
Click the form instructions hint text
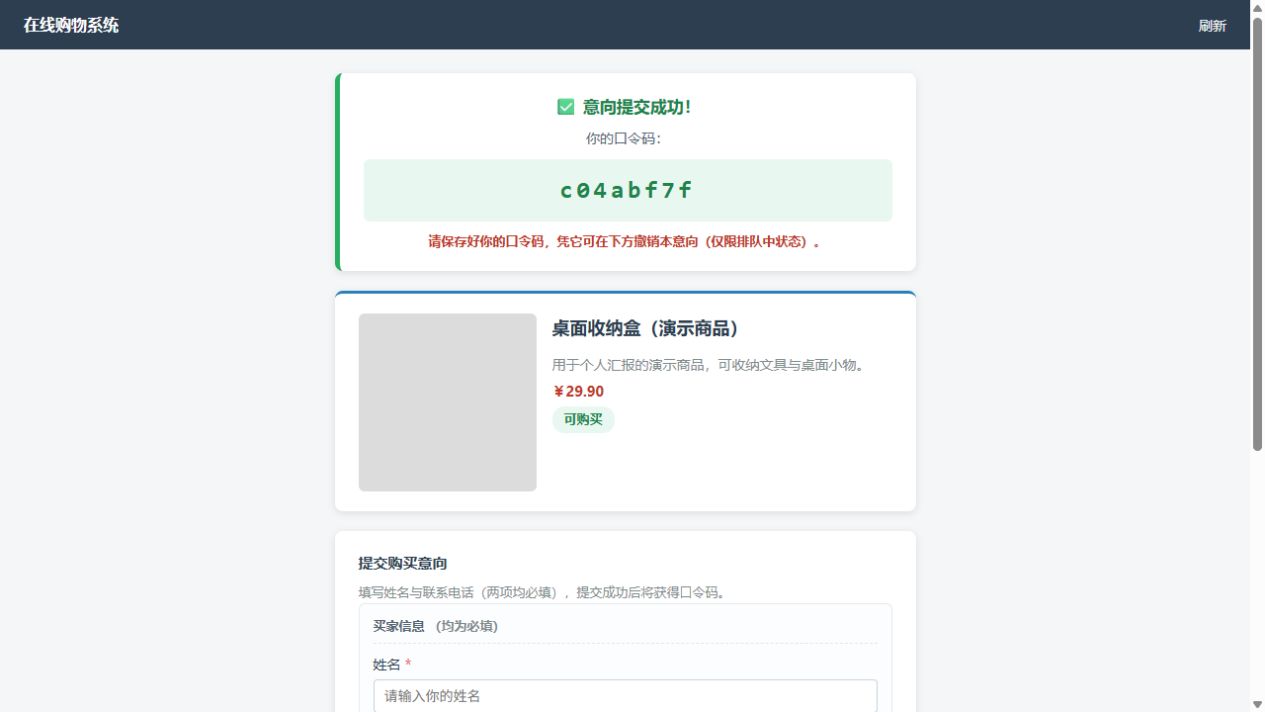click(x=544, y=592)
